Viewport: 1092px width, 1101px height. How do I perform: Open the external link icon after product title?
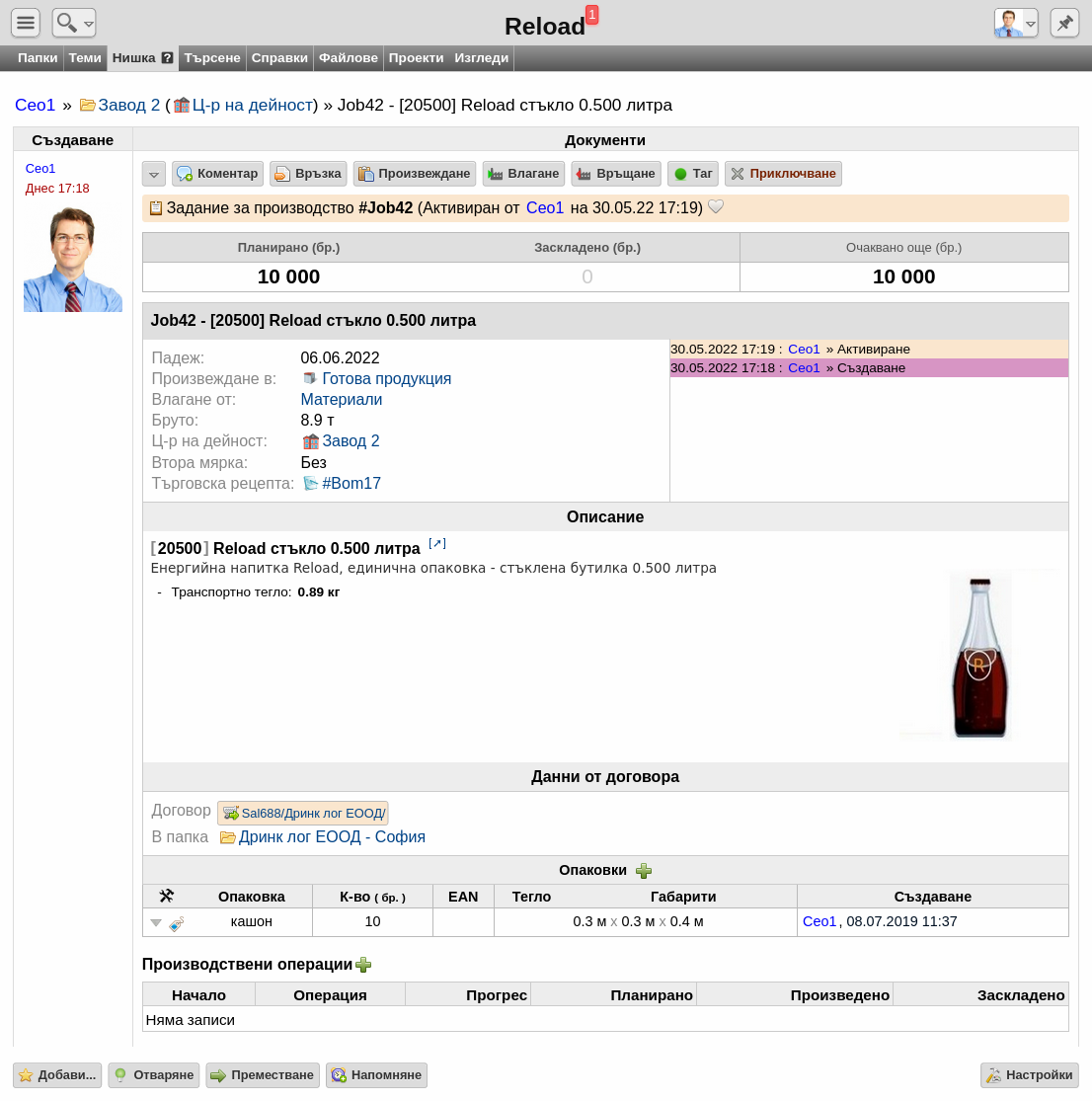coord(437,543)
